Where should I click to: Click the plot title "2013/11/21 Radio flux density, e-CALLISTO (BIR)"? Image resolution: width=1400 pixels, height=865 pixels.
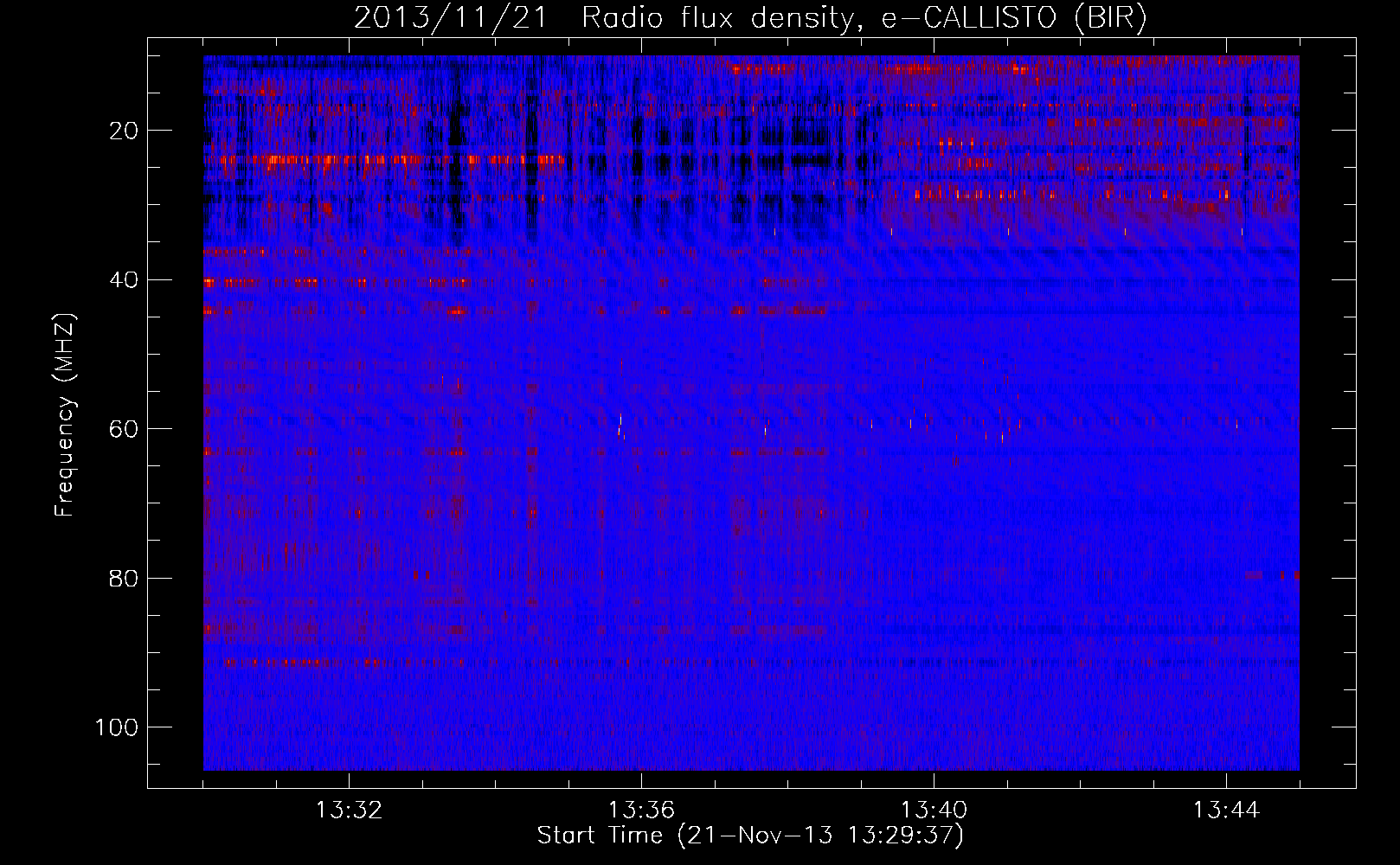click(750, 17)
